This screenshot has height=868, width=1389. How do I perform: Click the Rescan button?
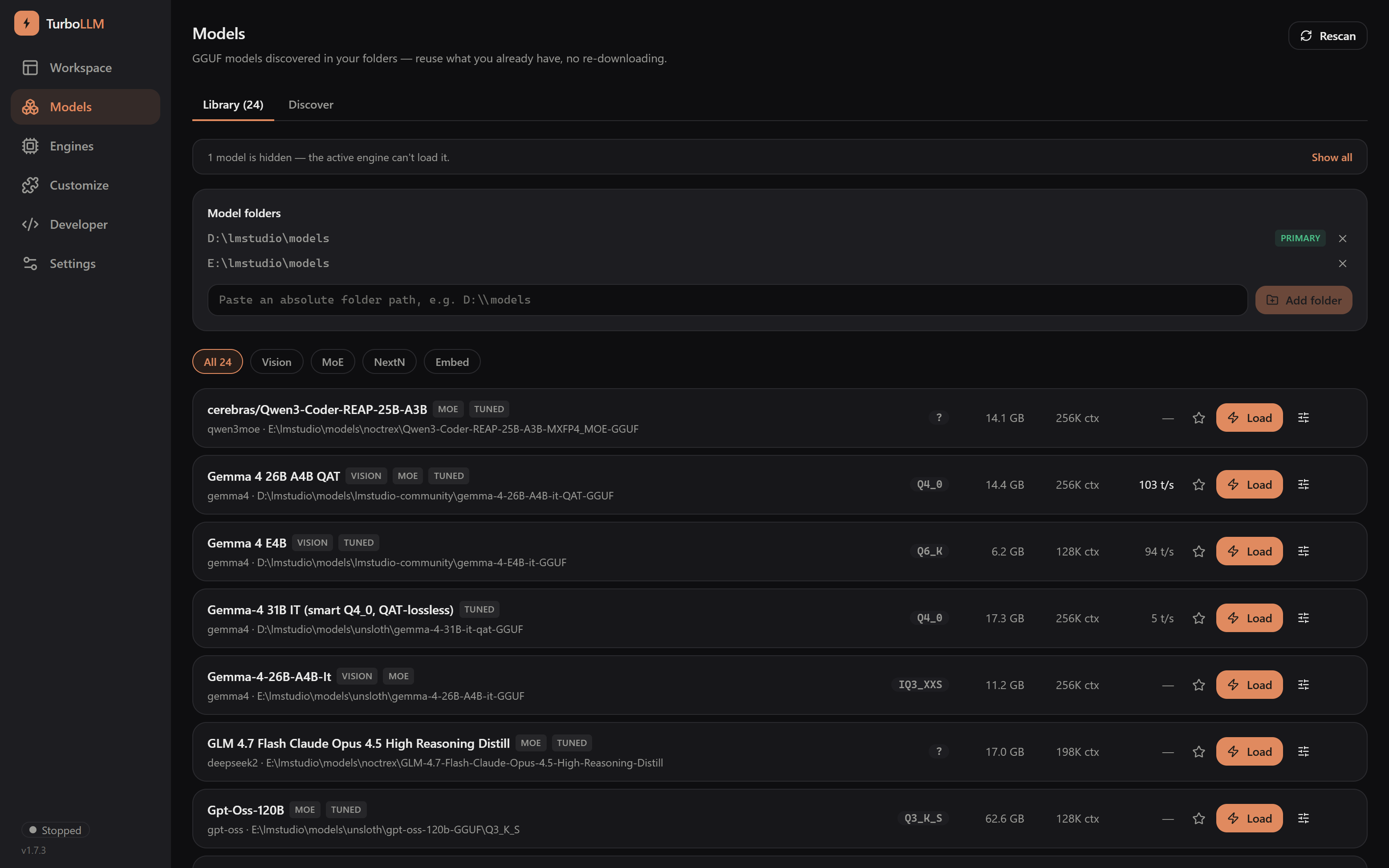click(1328, 36)
